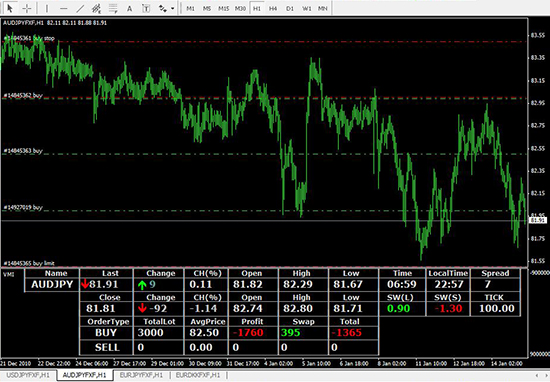550x382 pixels.
Task: Select order line #14927019 buy
Action: pos(23,208)
